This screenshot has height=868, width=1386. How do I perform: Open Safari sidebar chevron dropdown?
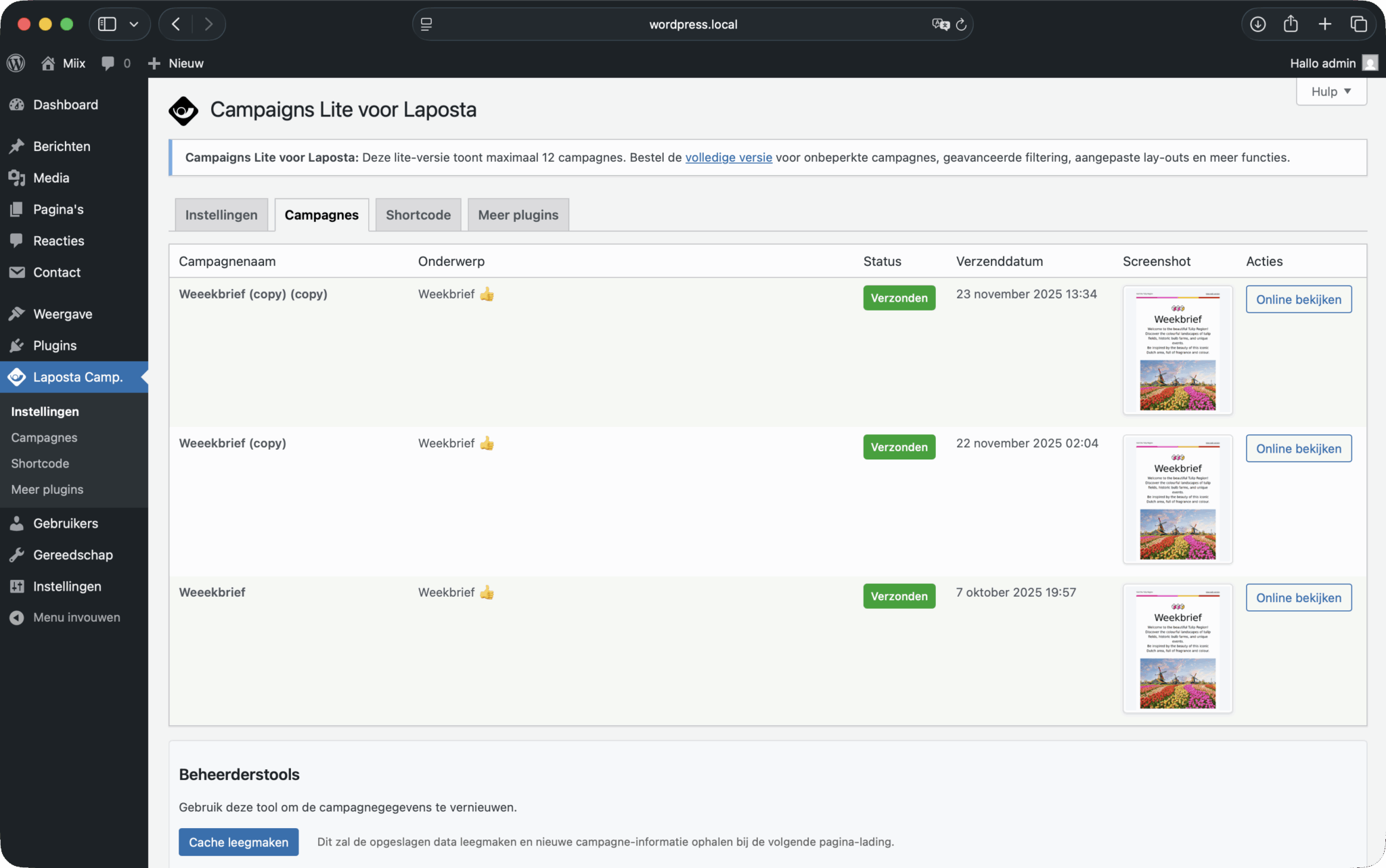(x=134, y=24)
